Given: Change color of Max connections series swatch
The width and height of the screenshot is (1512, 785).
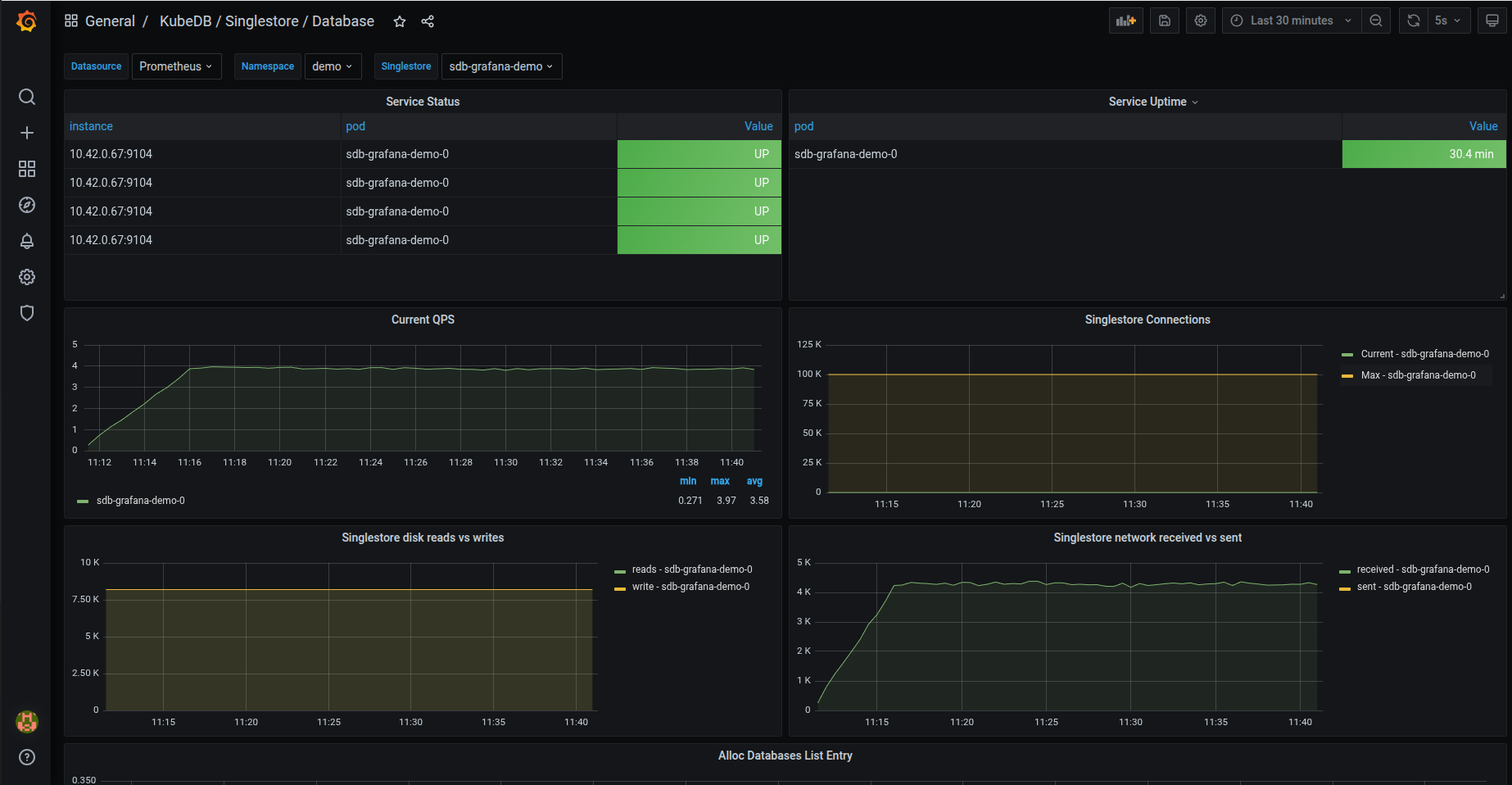Looking at the screenshot, I should tap(1347, 376).
